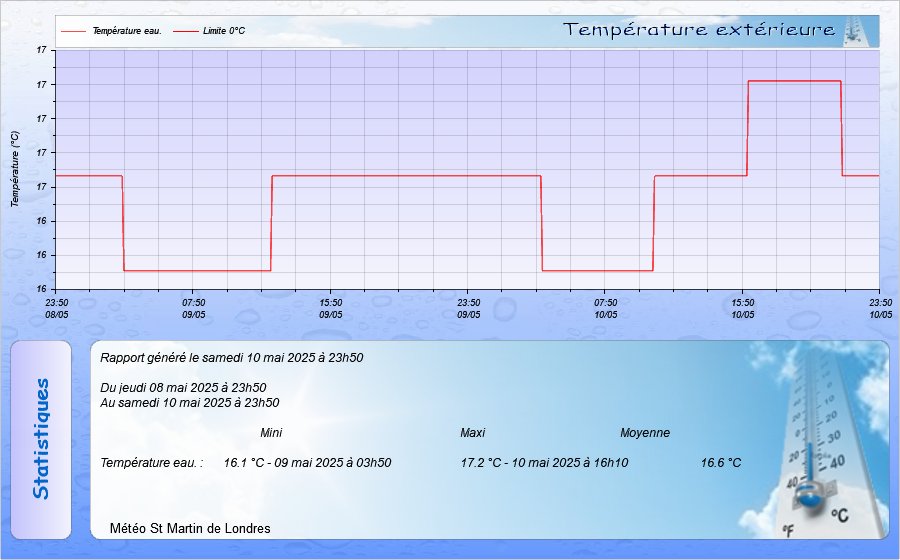Select the red line swatch for Limite 0°C

pyautogui.click(x=185, y=31)
